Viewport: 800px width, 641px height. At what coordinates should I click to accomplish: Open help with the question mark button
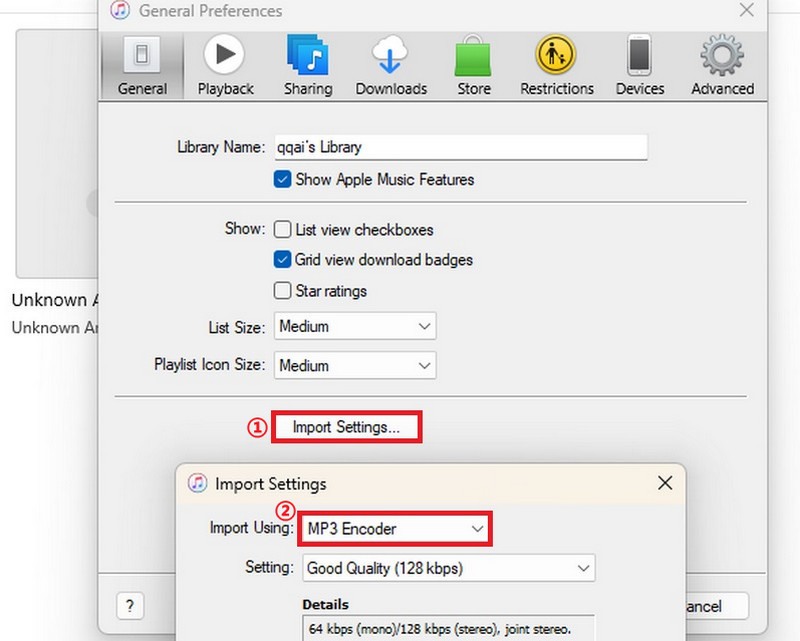[x=130, y=606]
